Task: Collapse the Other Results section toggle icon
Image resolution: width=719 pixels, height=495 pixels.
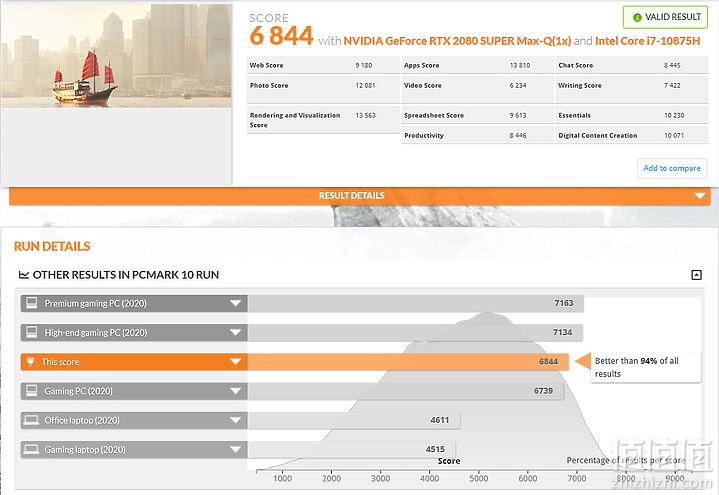Action: [696, 275]
